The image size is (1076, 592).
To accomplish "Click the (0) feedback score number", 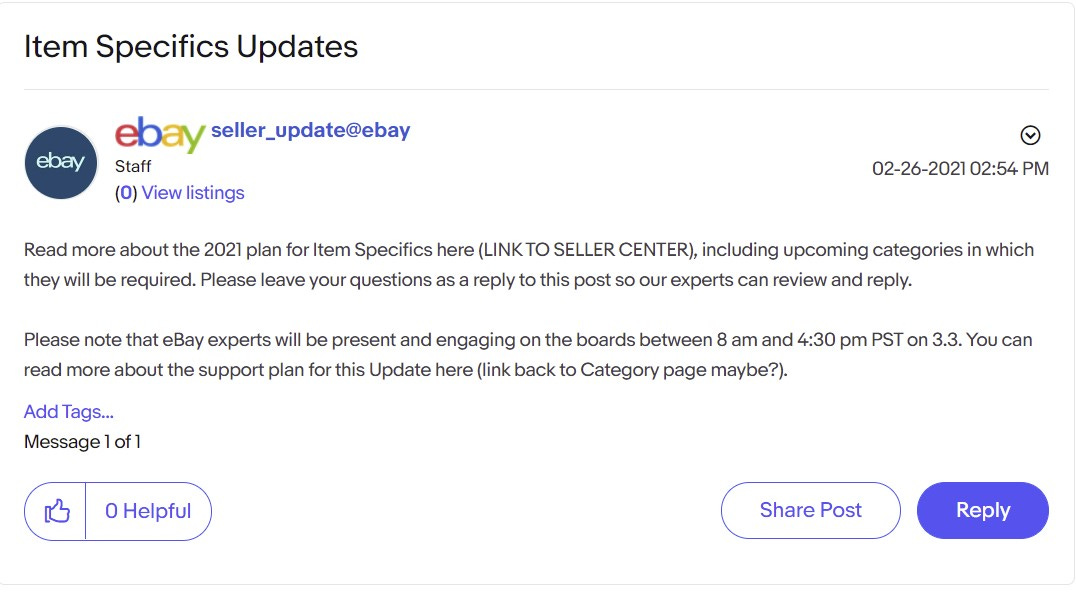I will 126,193.
